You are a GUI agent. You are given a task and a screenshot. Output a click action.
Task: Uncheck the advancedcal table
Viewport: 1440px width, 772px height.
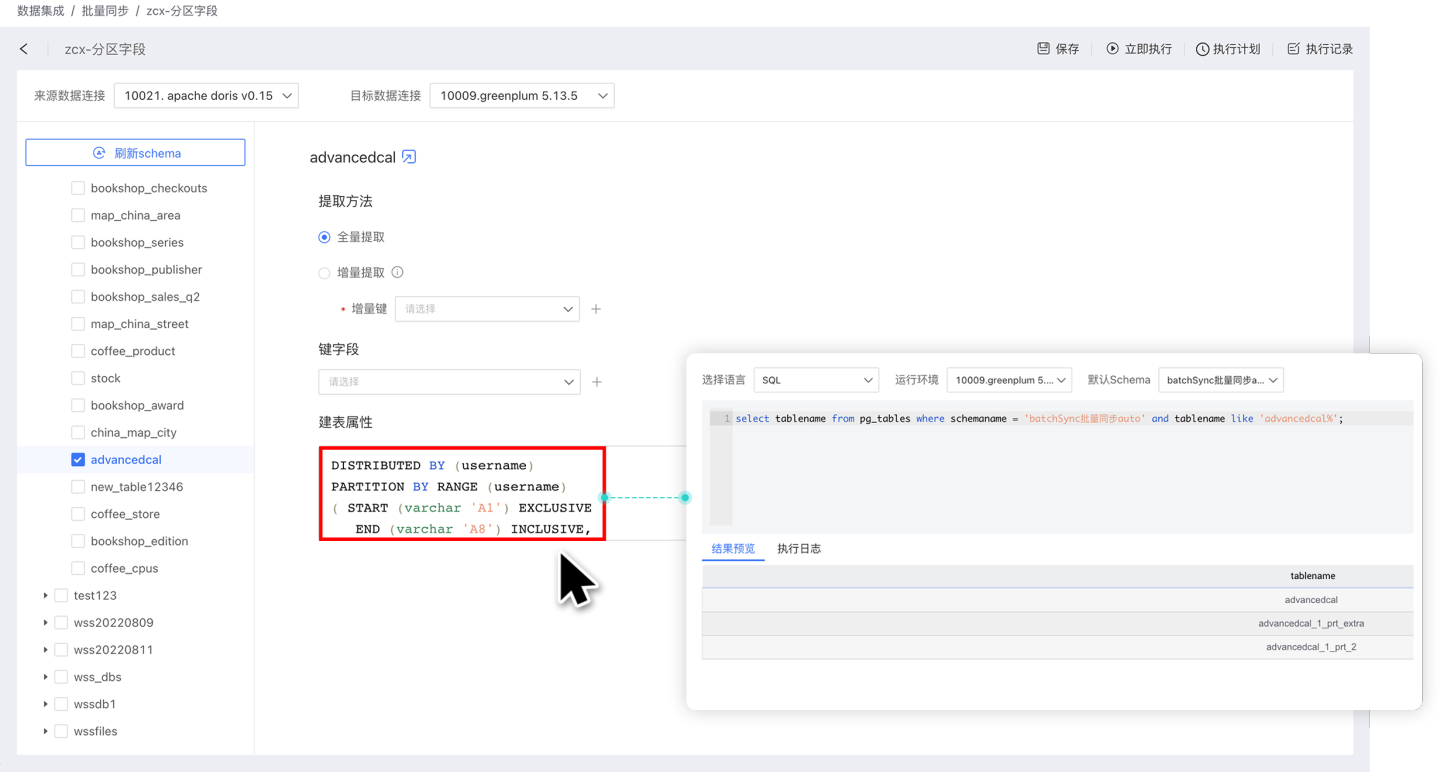(x=78, y=460)
